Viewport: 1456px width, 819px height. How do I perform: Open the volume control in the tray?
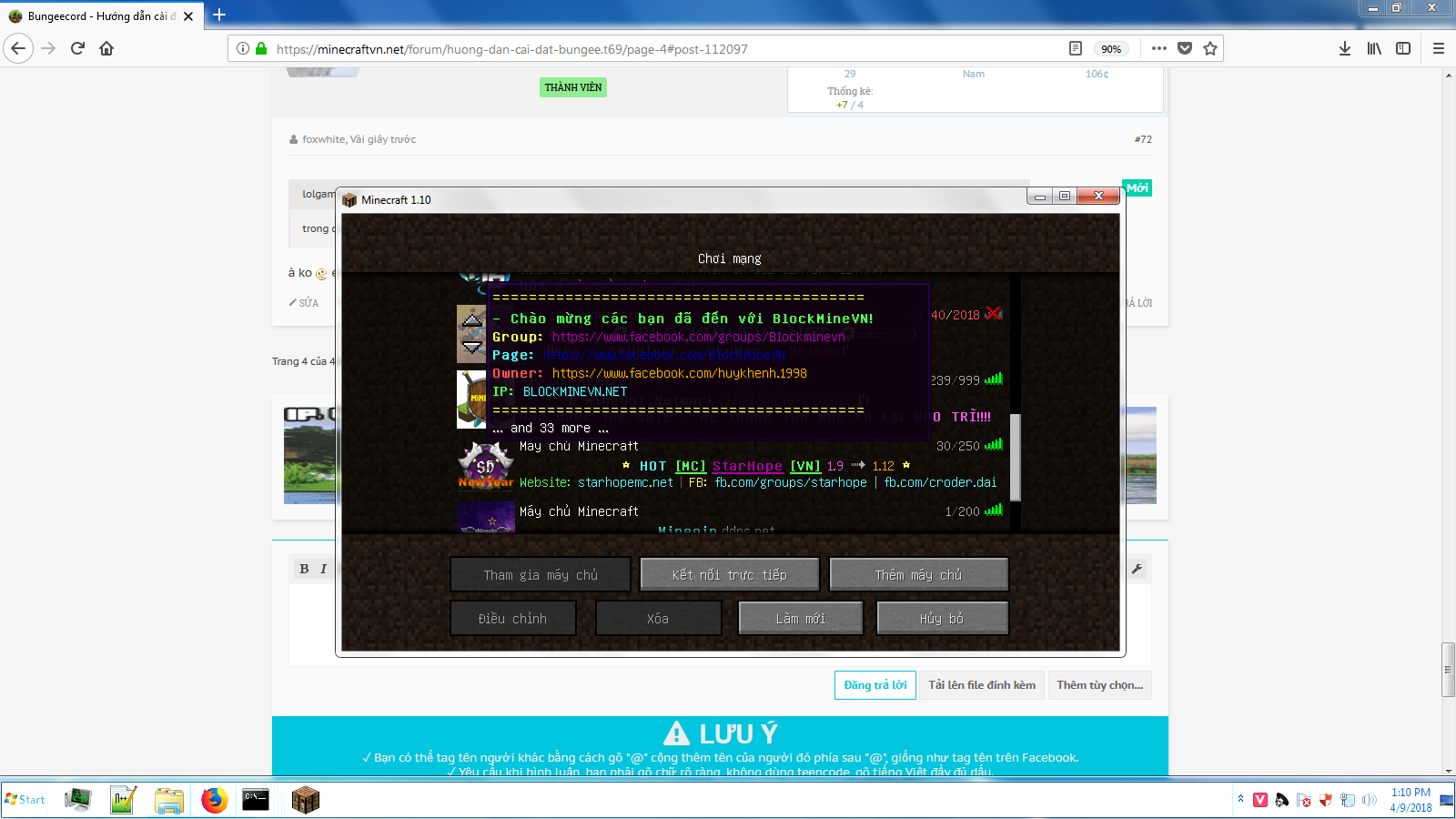click(1370, 800)
